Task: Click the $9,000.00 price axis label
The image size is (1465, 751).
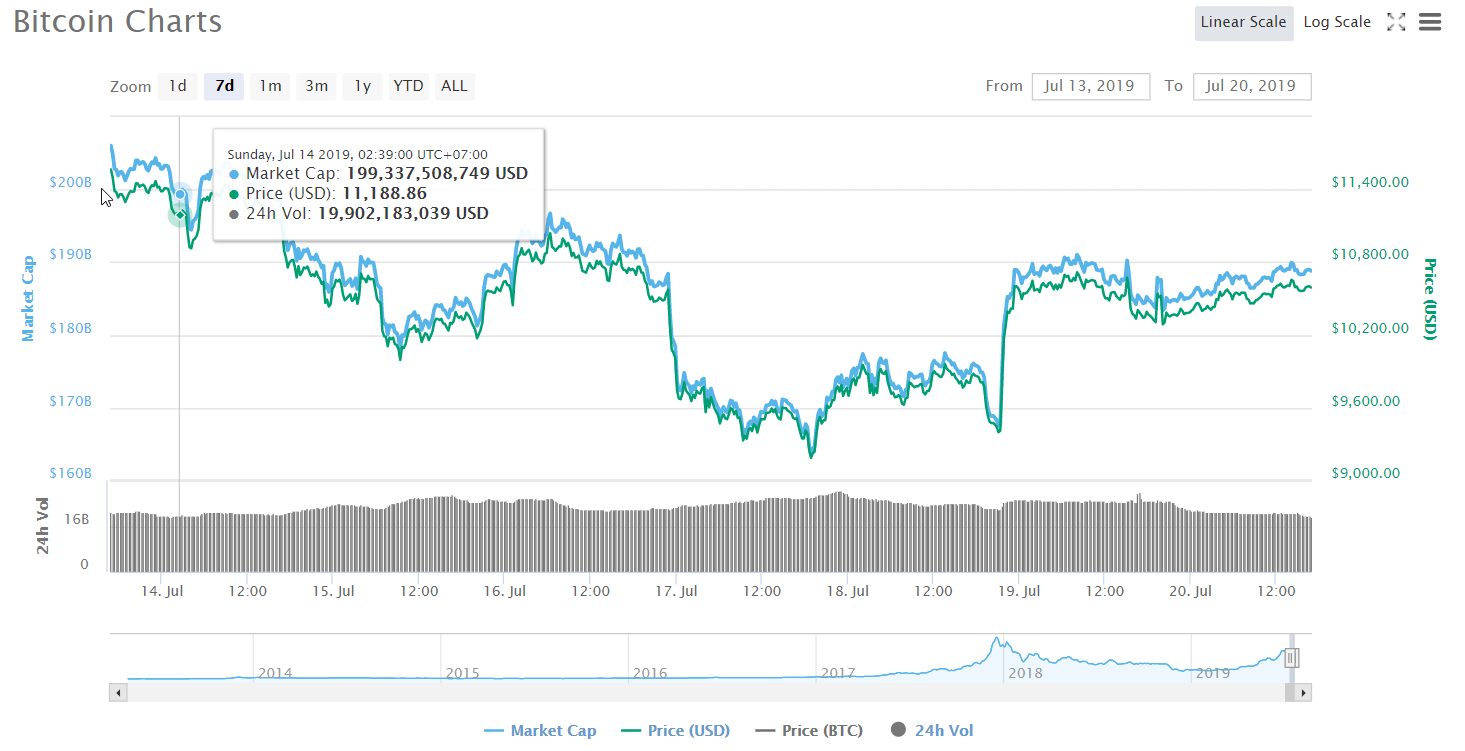Action: [1366, 474]
